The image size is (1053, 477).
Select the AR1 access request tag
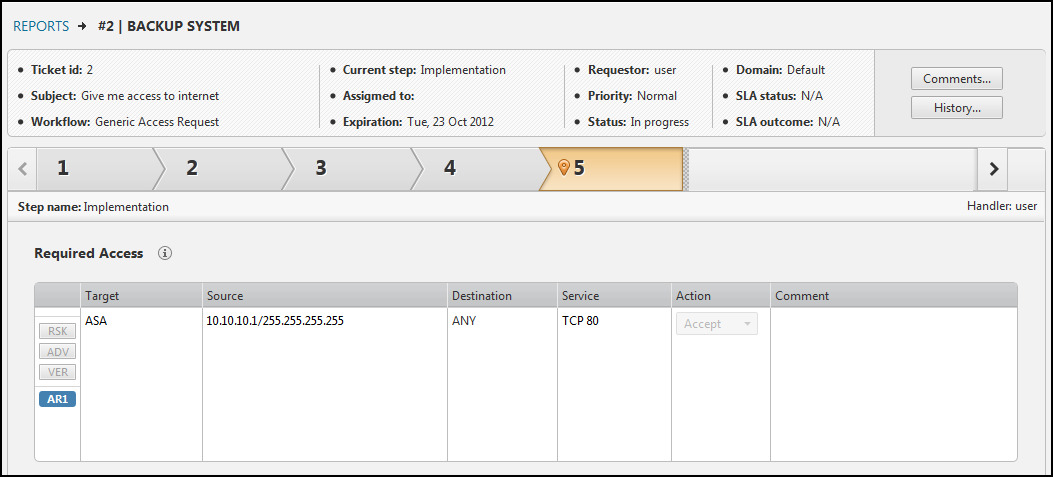(x=57, y=399)
